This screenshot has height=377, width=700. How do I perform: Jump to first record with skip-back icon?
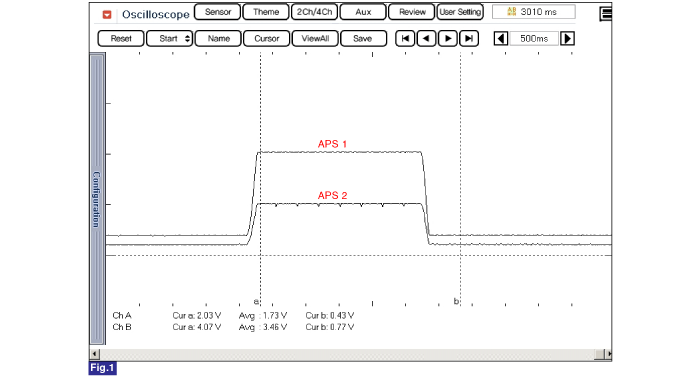[x=405, y=38]
